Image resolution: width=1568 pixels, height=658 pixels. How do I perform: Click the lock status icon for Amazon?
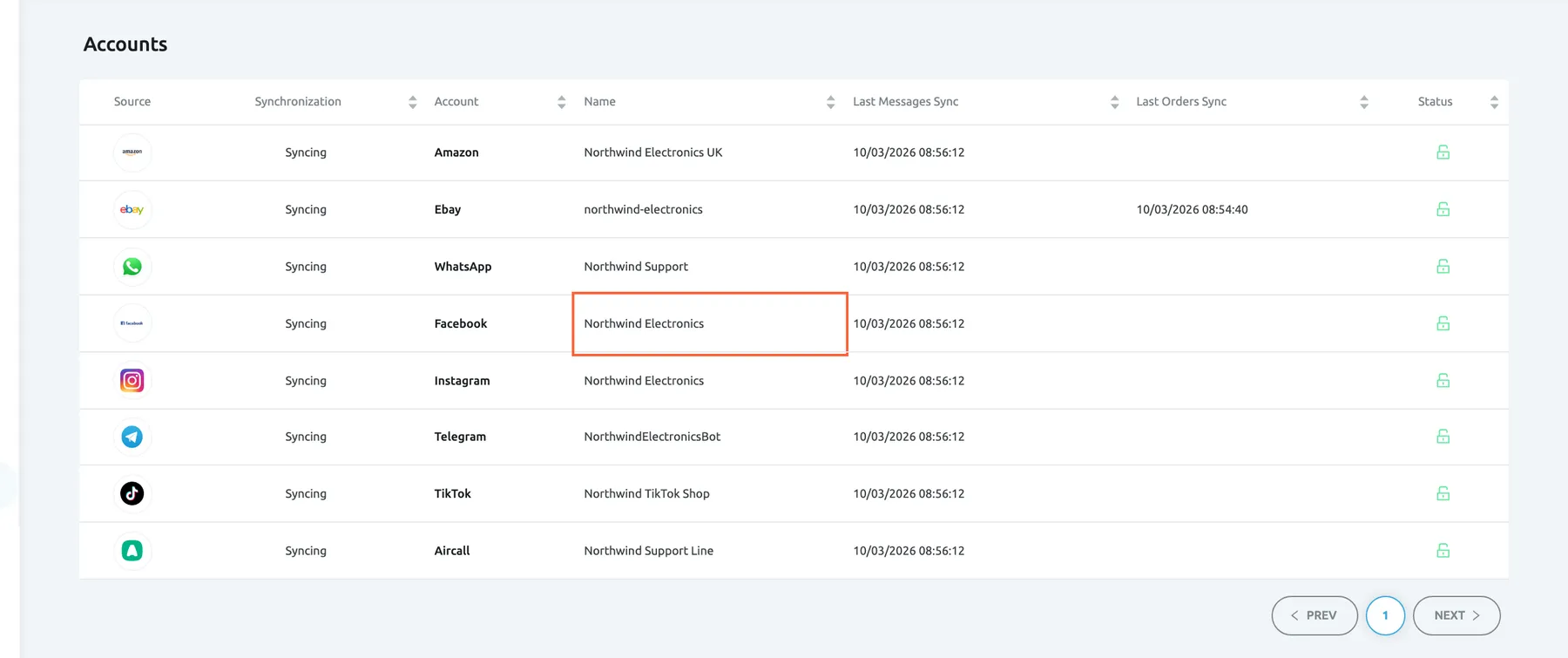click(1443, 153)
